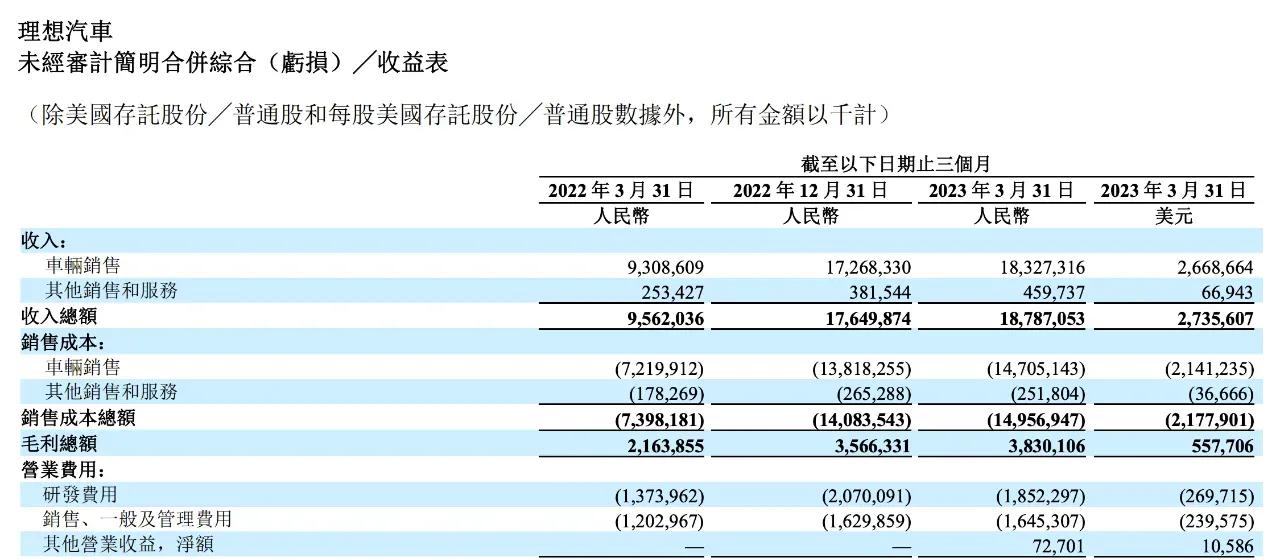Click the total (14,956,947)

pyautogui.click(x=1035, y=420)
